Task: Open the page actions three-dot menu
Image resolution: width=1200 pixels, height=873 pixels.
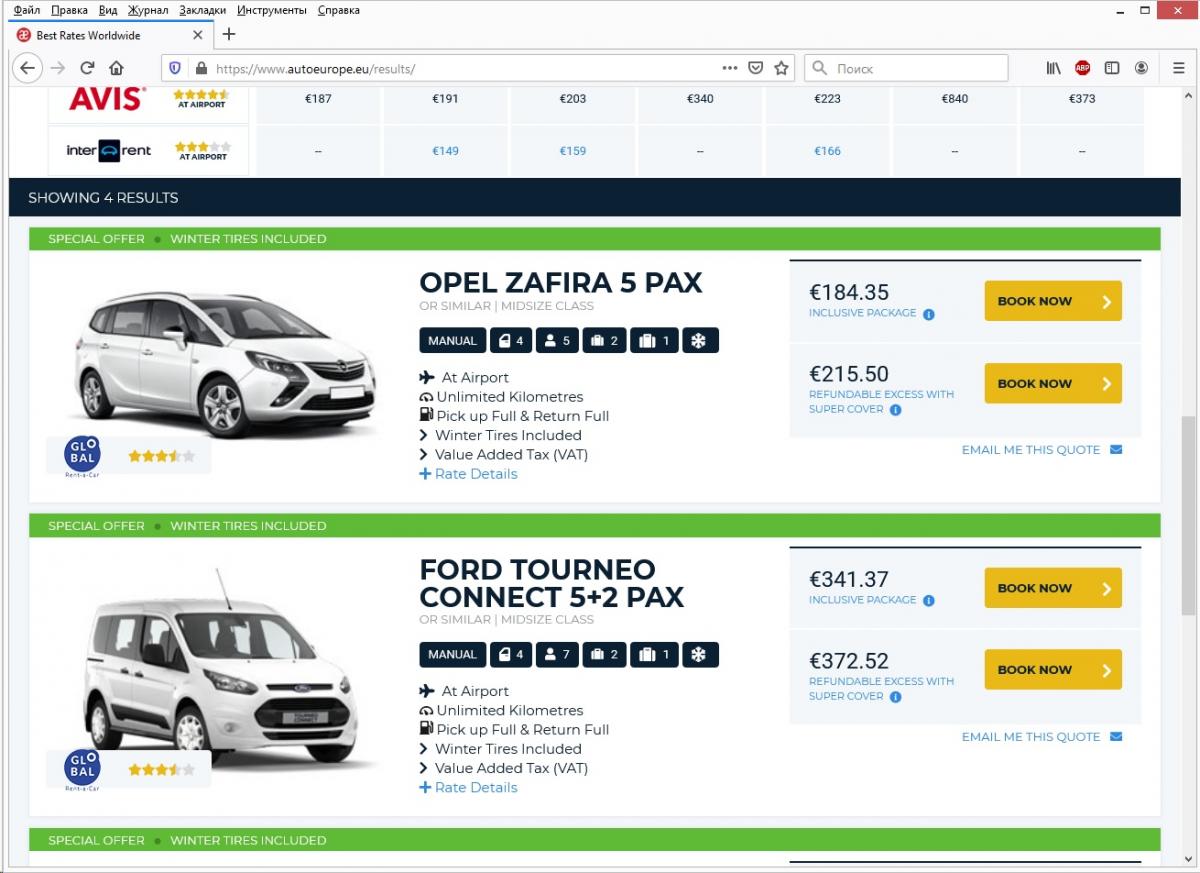Action: point(730,68)
